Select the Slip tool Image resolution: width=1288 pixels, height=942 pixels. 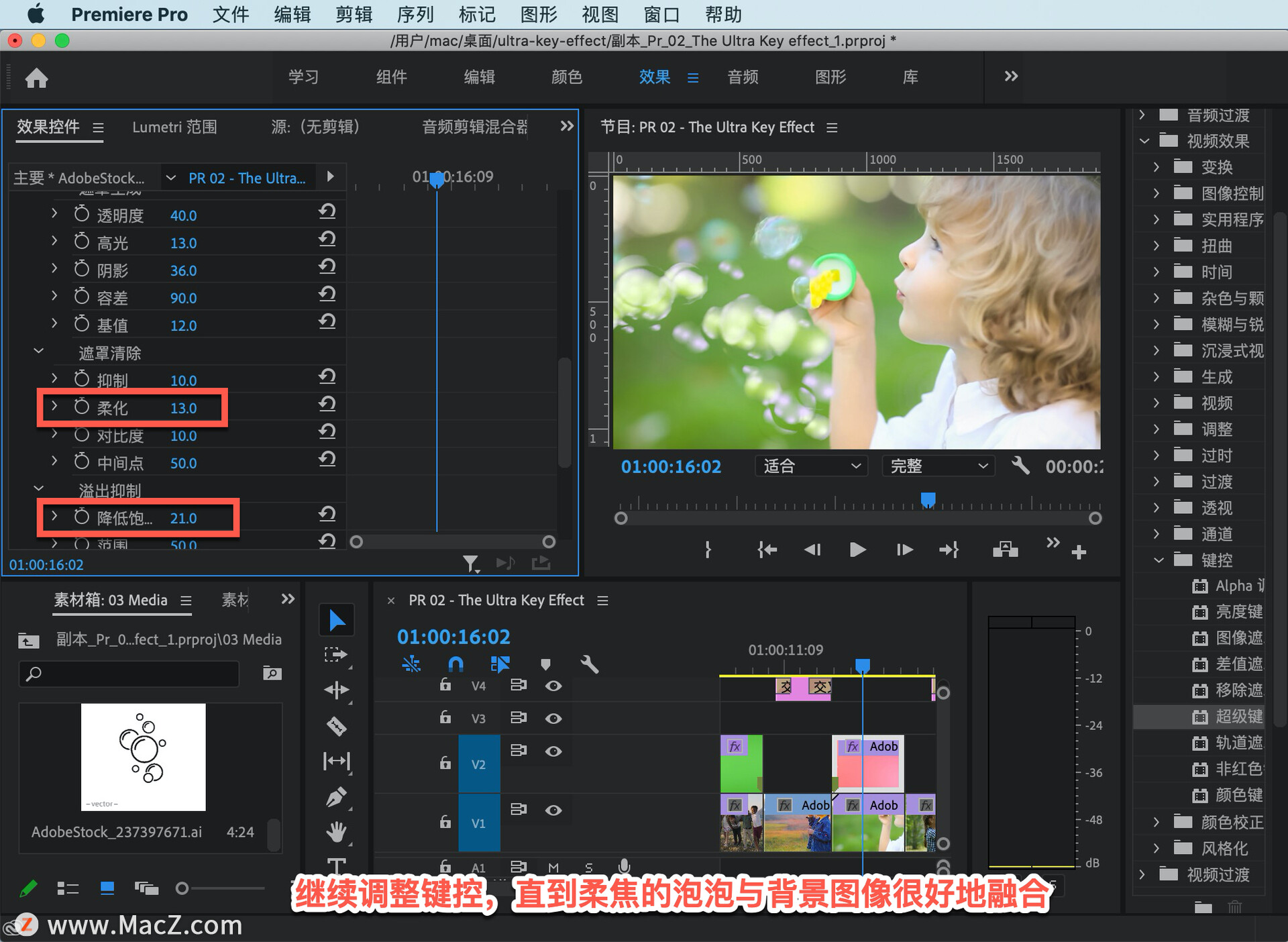click(x=336, y=761)
